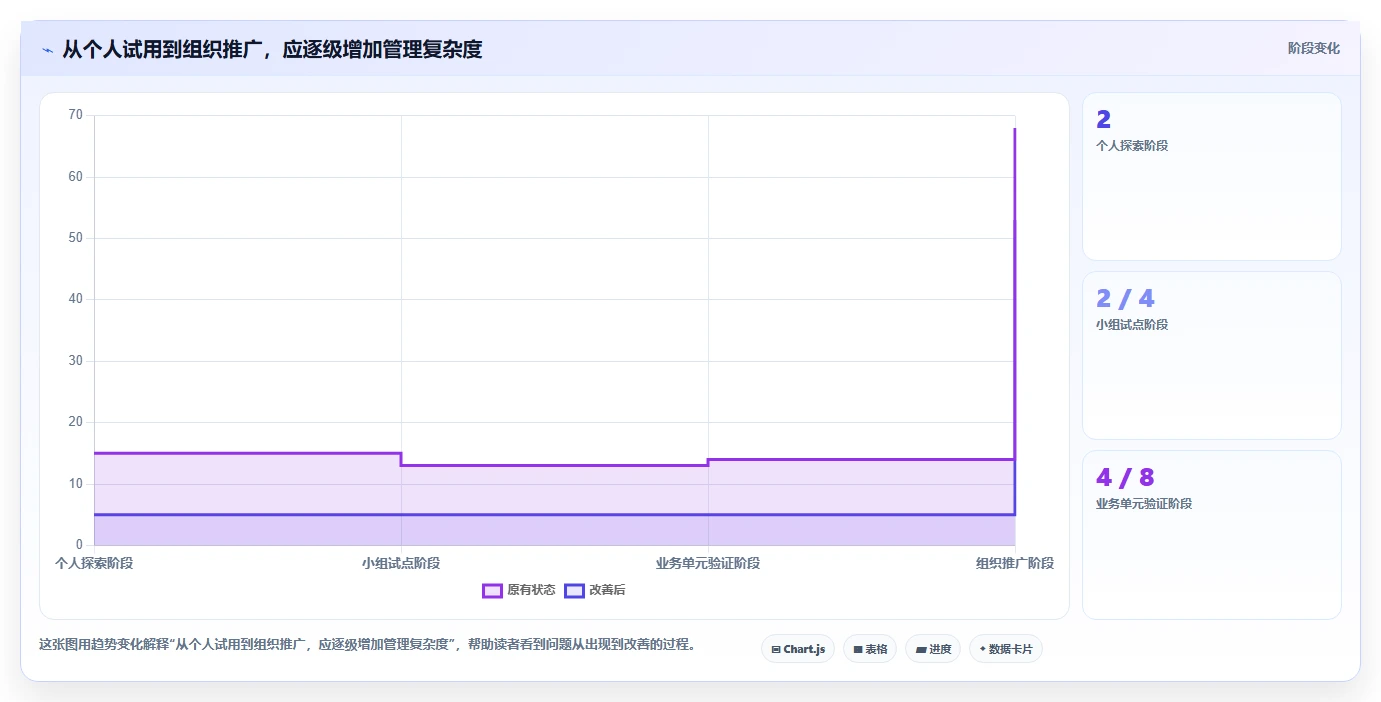
Task: Open the 小组试点阶段 card showing 2 / 4
Action: [x=1211, y=355]
